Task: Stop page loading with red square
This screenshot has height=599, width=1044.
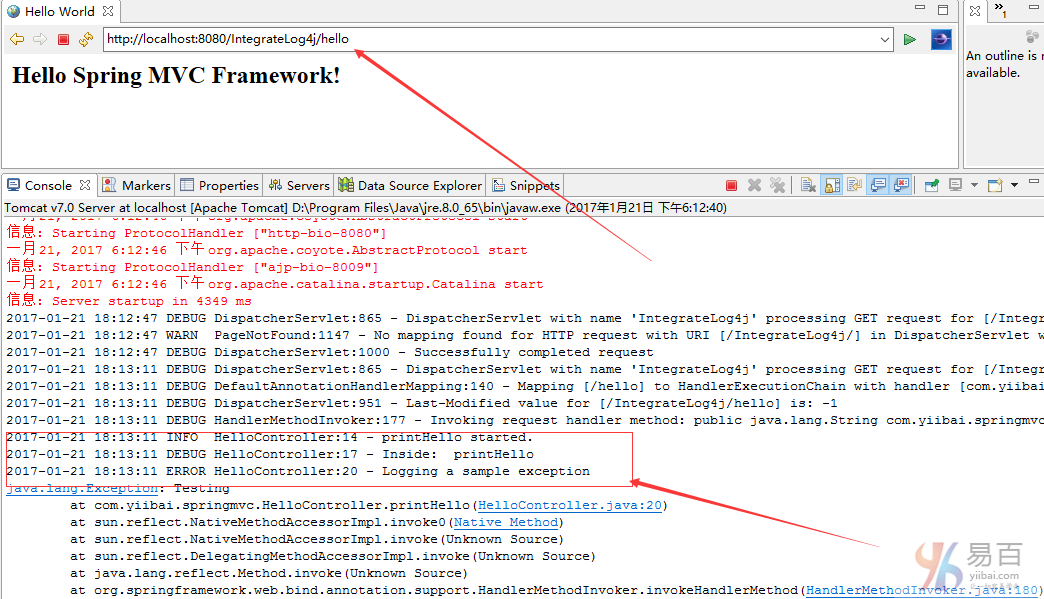Action: point(63,39)
